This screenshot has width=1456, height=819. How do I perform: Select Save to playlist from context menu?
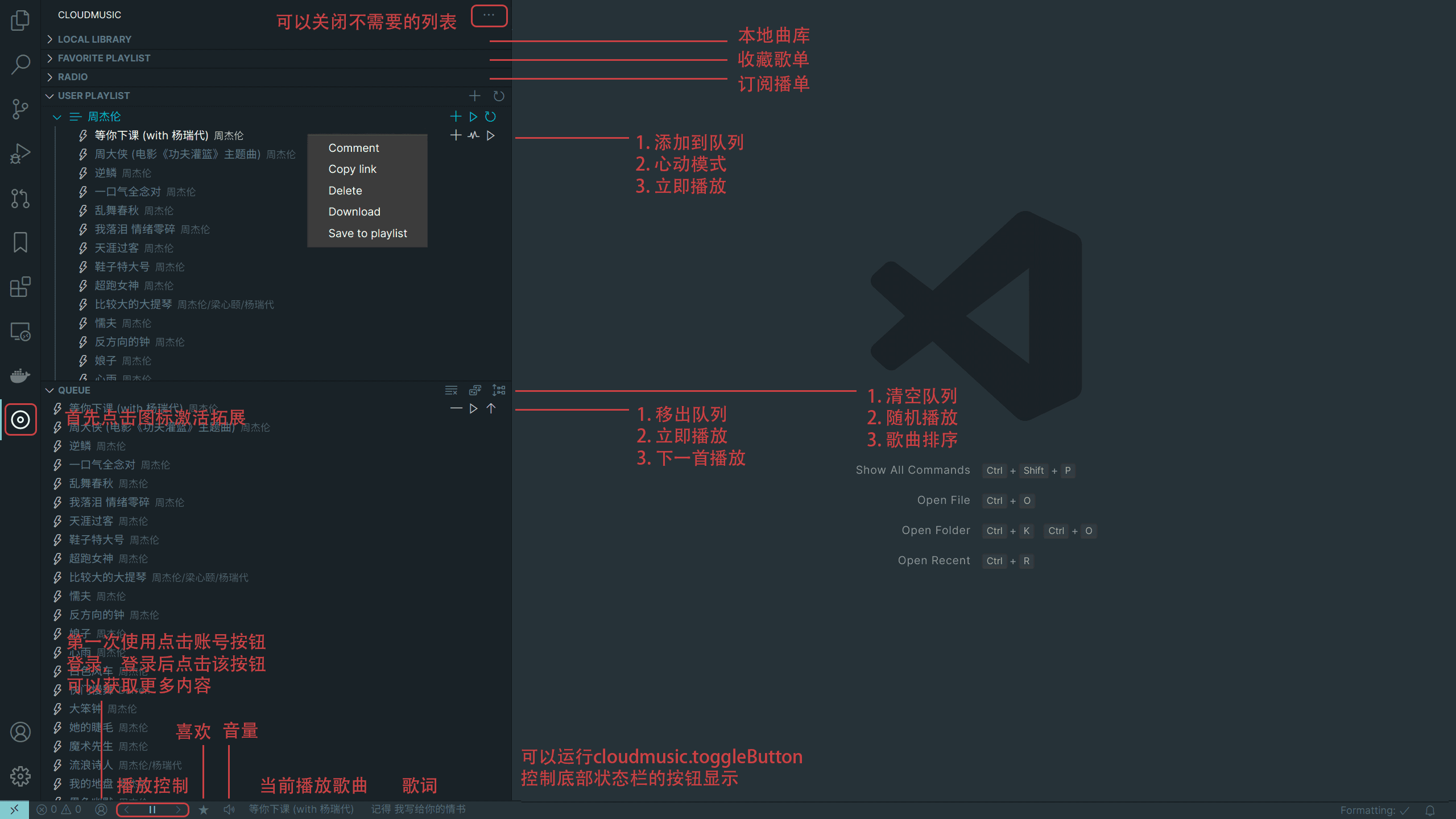[x=366, y=232]
